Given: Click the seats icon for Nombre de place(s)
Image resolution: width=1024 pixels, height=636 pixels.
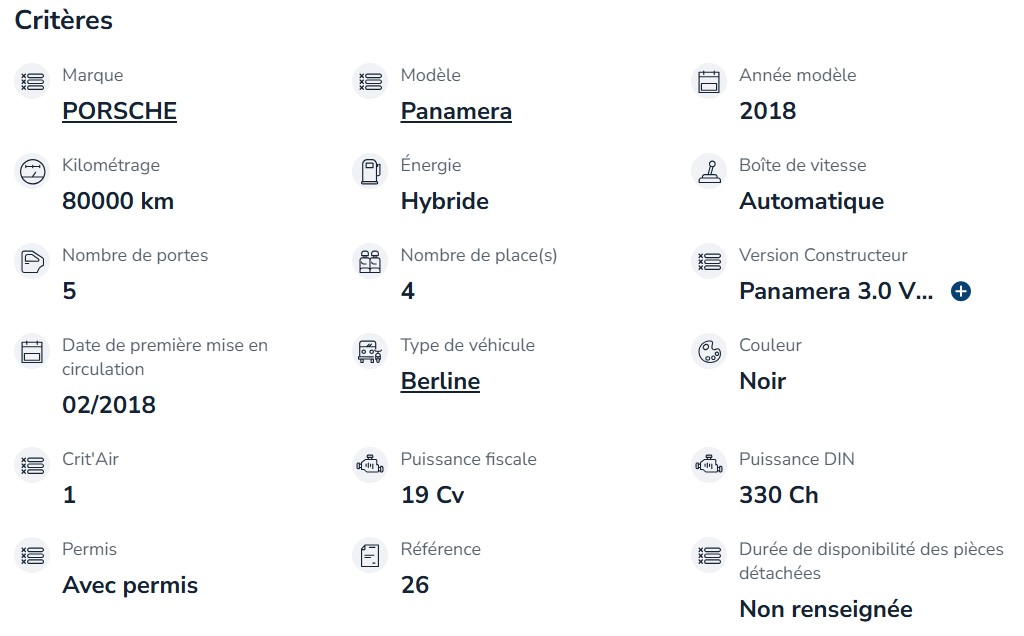Looking at the screenshot, I should pyautogui.click(x=370, y=262).
